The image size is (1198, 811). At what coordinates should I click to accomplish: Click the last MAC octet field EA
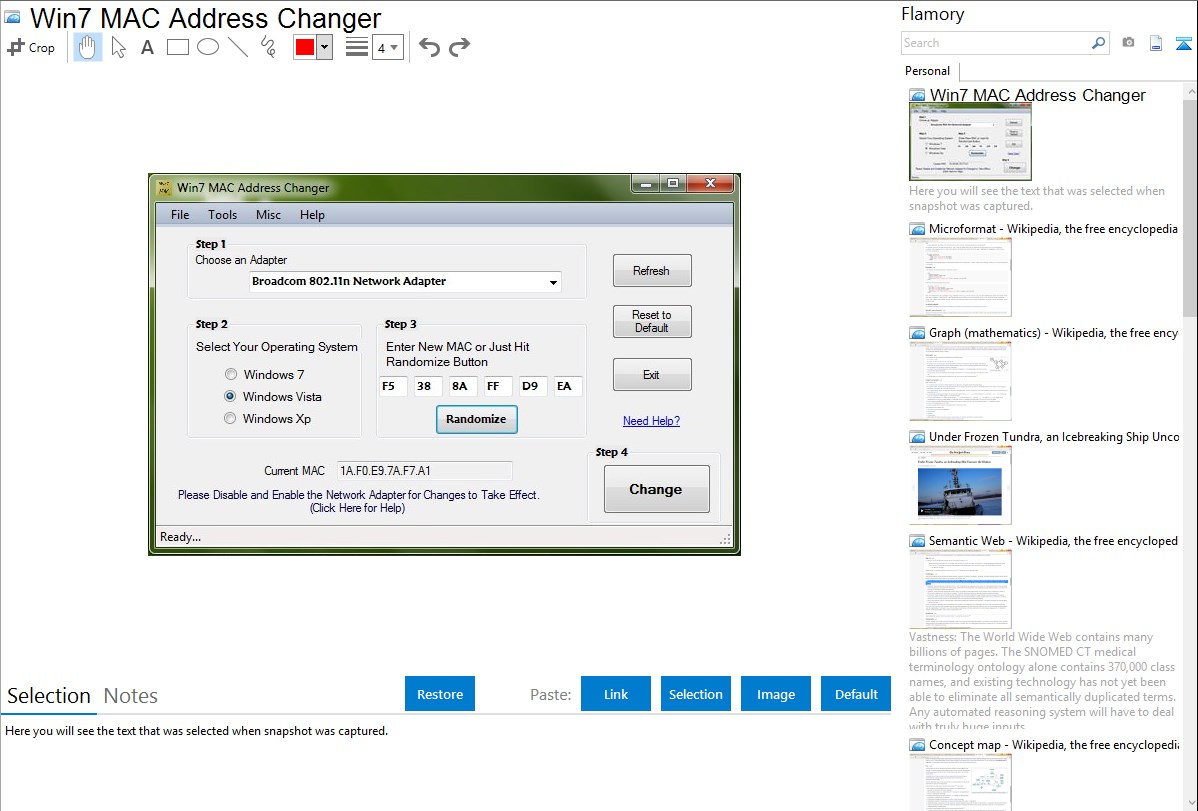[568, 386]
